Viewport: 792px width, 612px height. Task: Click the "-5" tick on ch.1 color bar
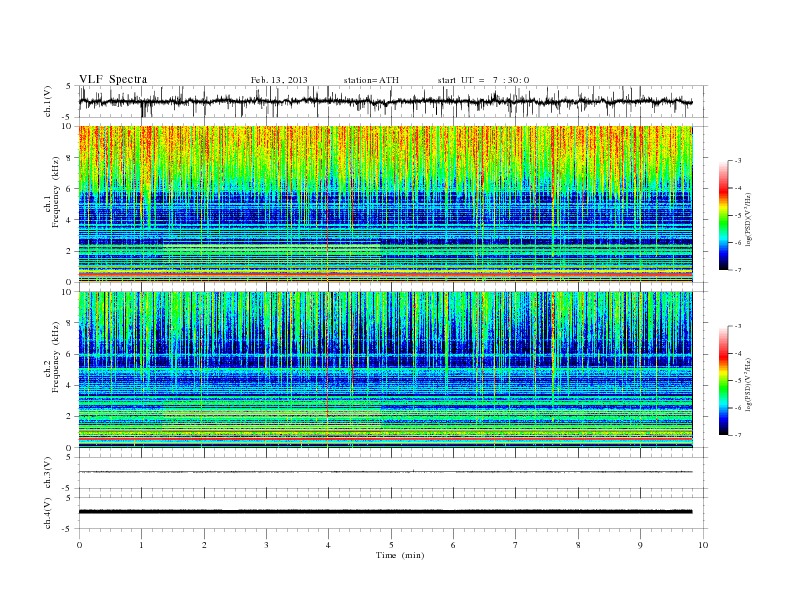coord(737,215)
